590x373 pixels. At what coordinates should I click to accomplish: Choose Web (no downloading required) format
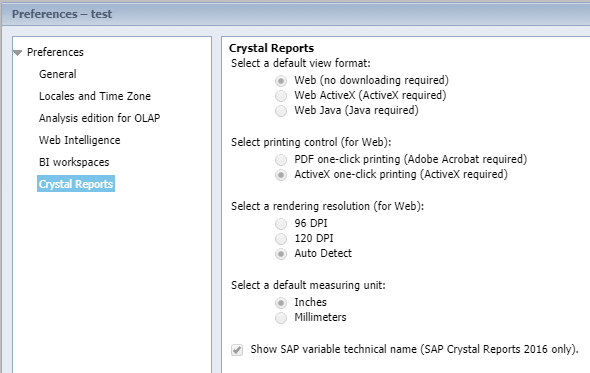point(281,81)
